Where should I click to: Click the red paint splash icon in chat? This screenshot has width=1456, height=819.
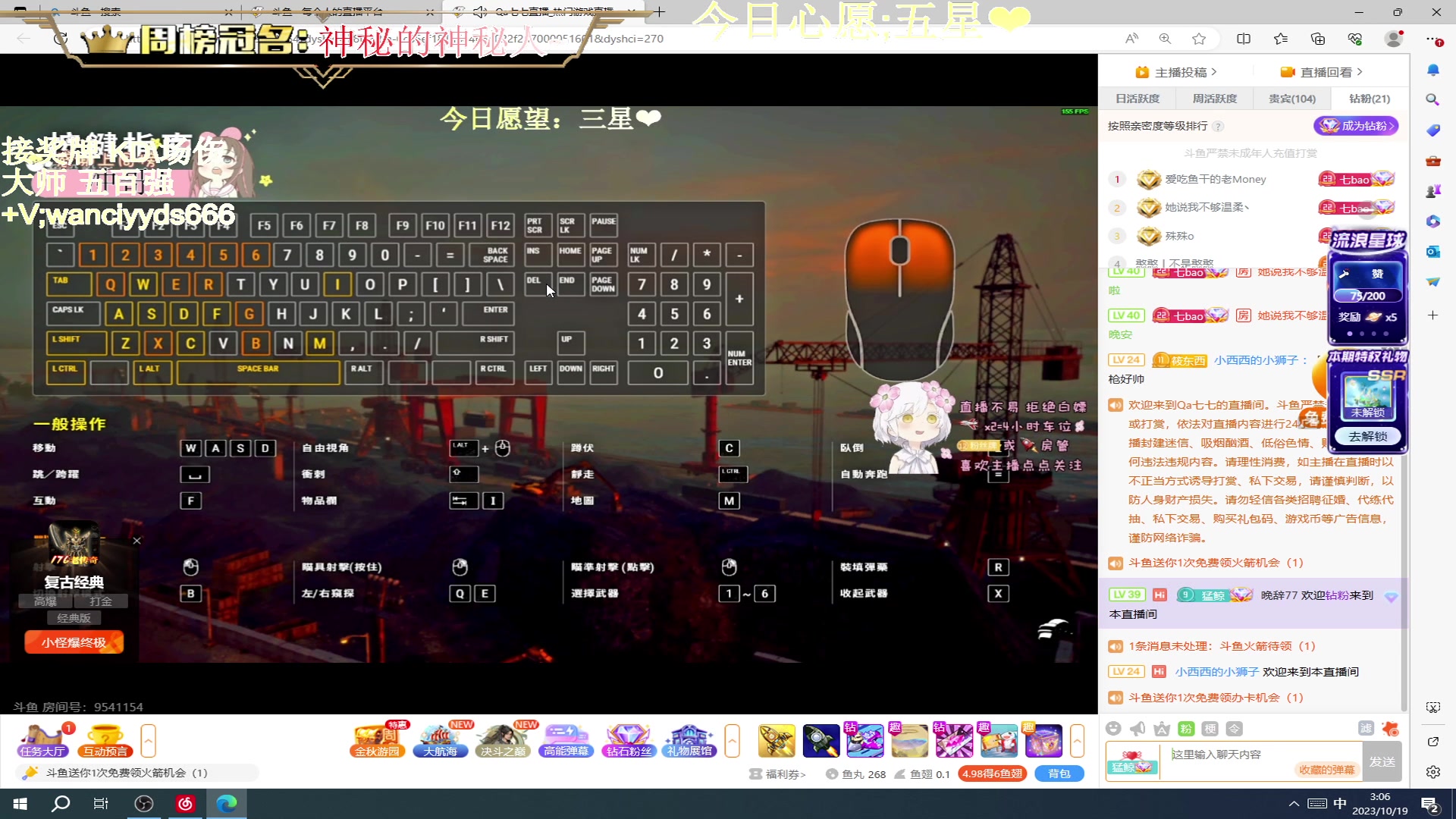[1390, 729]
